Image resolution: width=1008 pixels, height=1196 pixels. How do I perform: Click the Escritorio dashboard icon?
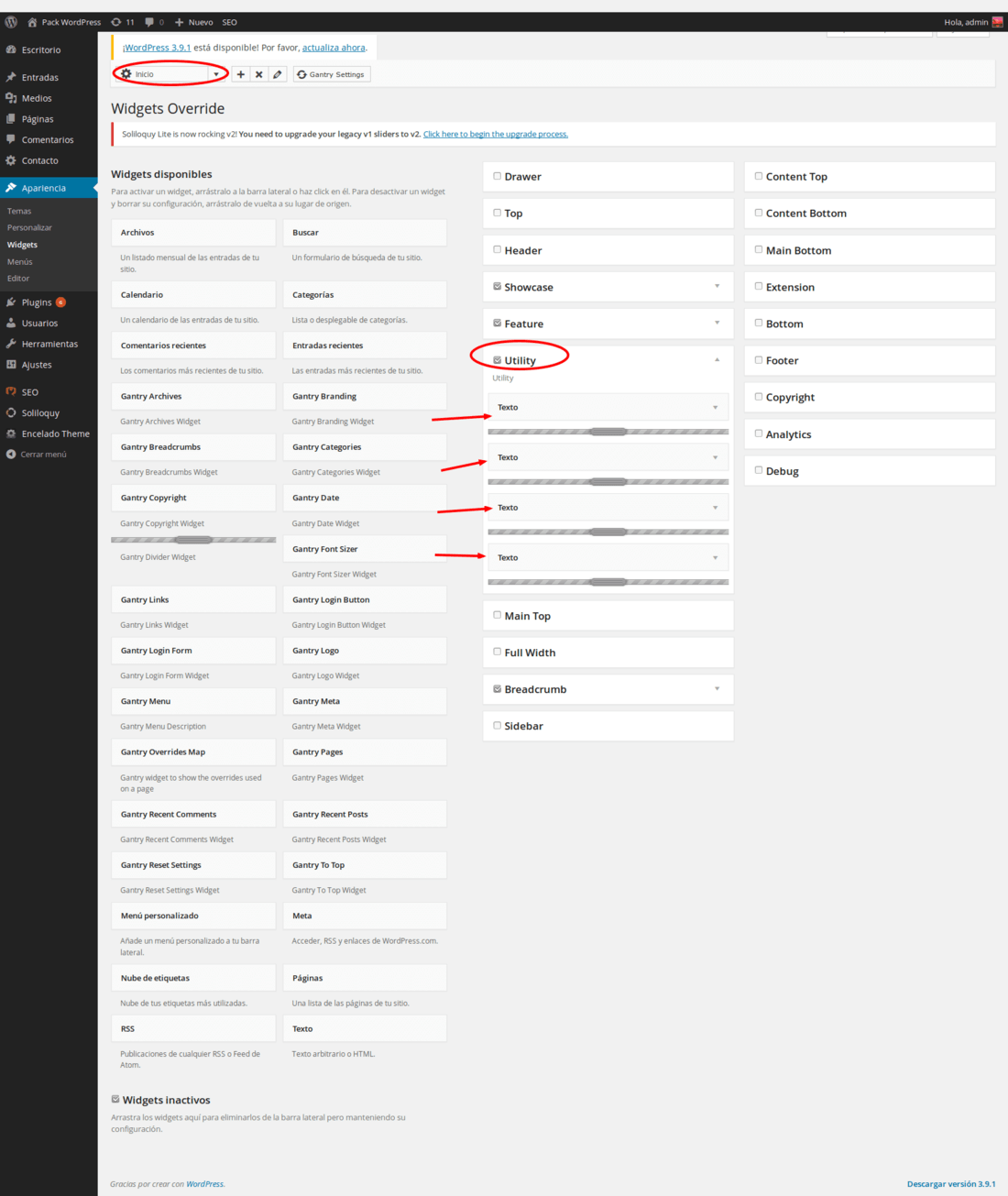coord(11,49)
